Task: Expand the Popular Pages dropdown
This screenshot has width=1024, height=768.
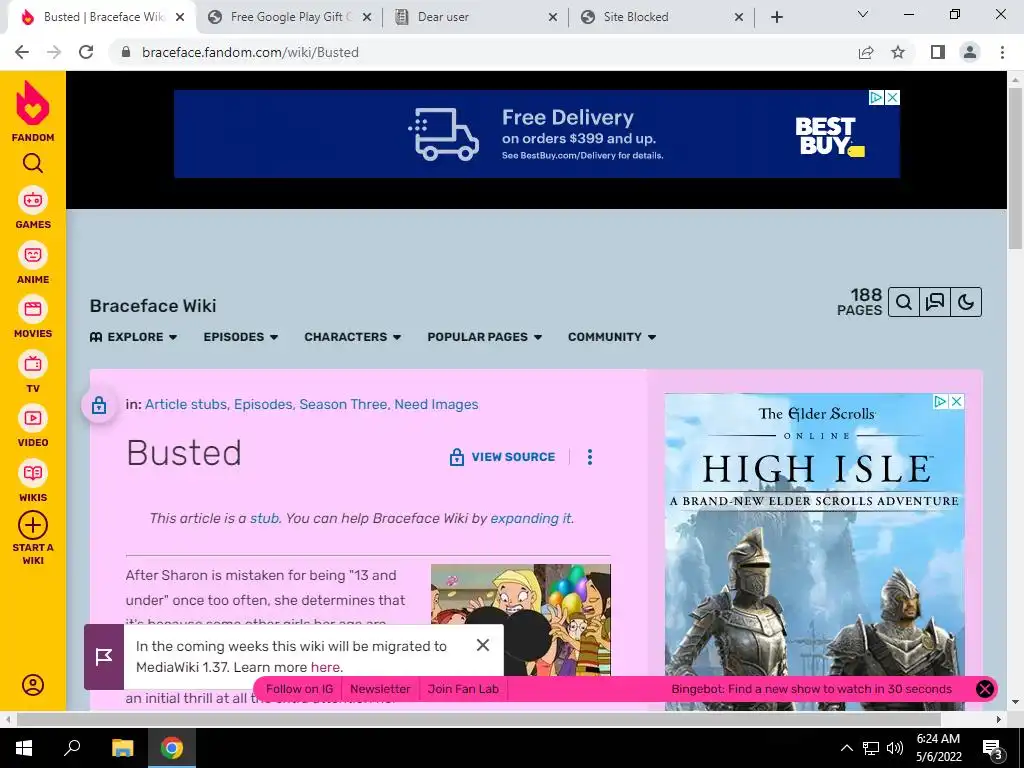Action: coord(485,337)
